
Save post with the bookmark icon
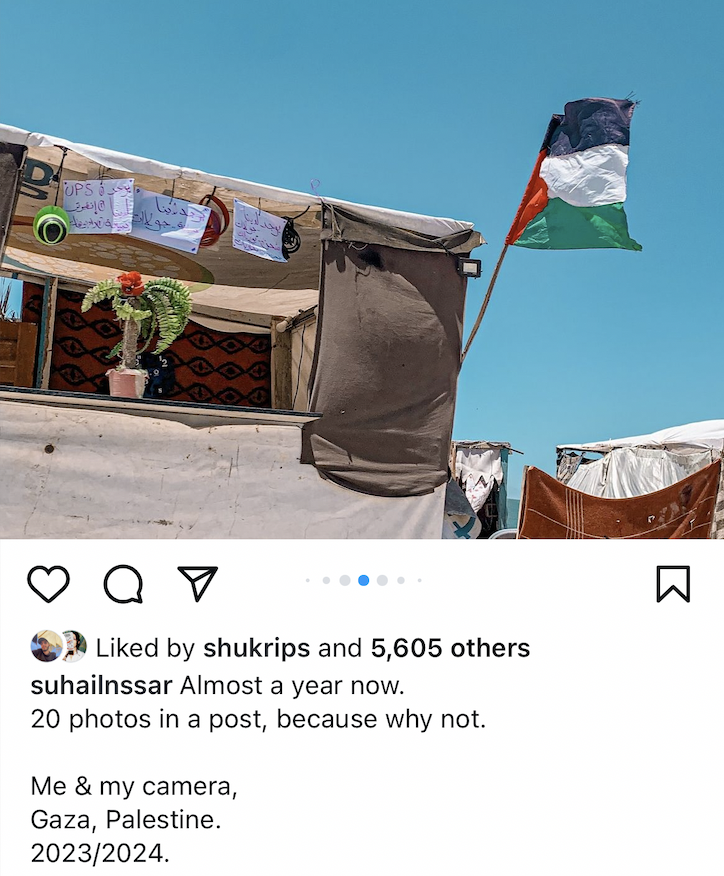click(x=673, y=584)
